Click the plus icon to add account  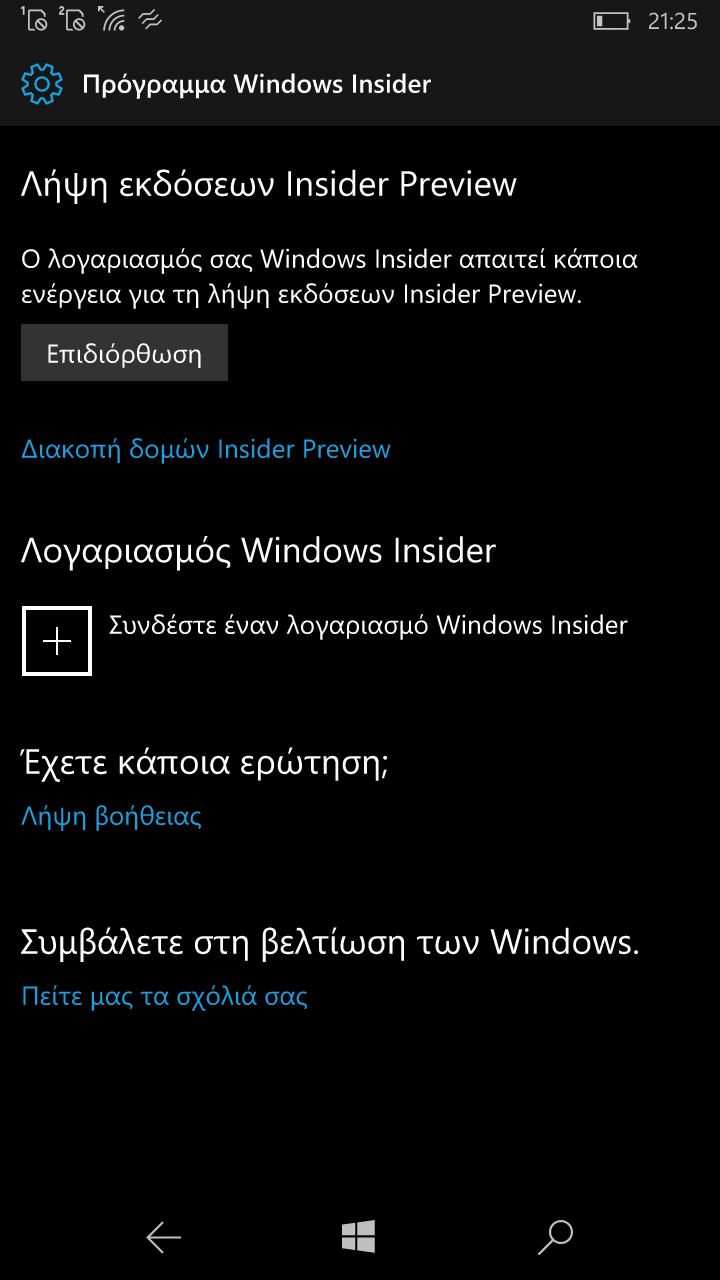[x=57, y=641]
